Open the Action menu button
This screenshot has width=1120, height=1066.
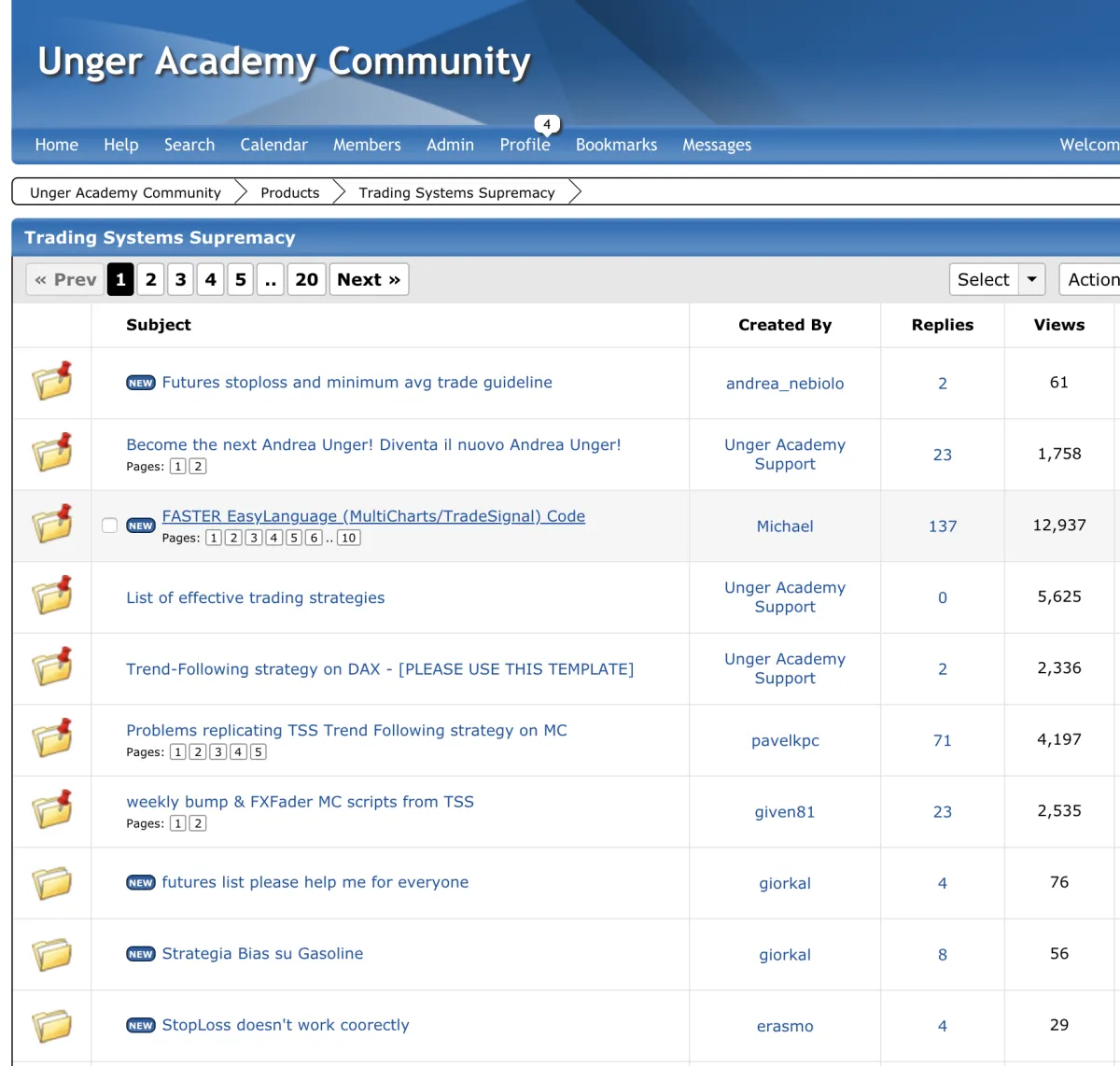[1090, 279]
